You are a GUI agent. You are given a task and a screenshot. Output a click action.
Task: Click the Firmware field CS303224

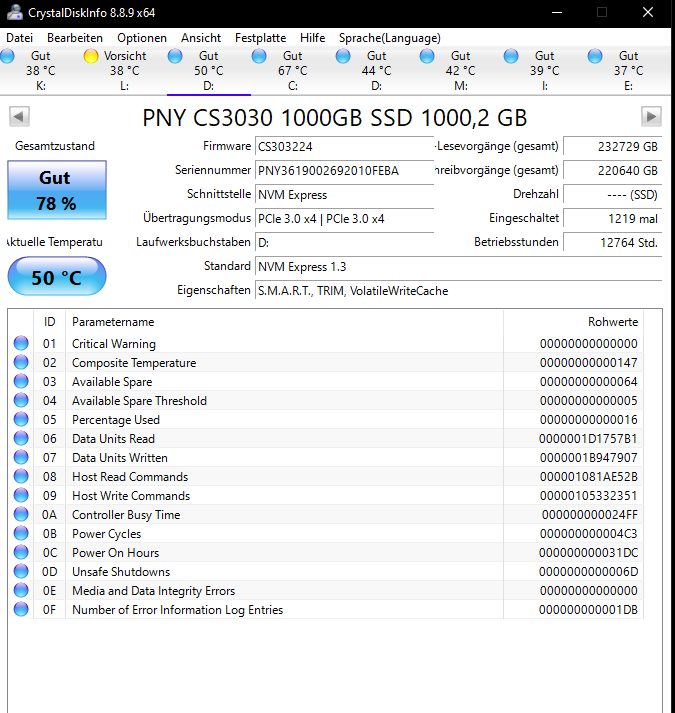click(x=344, y=146)
